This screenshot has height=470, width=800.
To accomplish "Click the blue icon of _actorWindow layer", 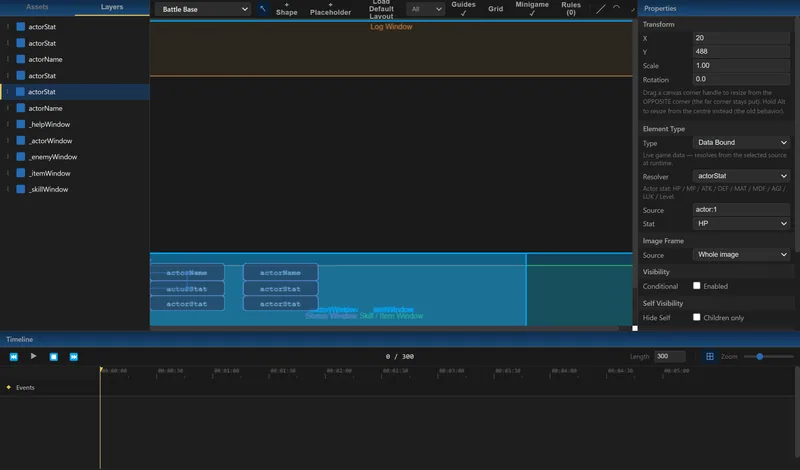I will click(x=20, y=140).
